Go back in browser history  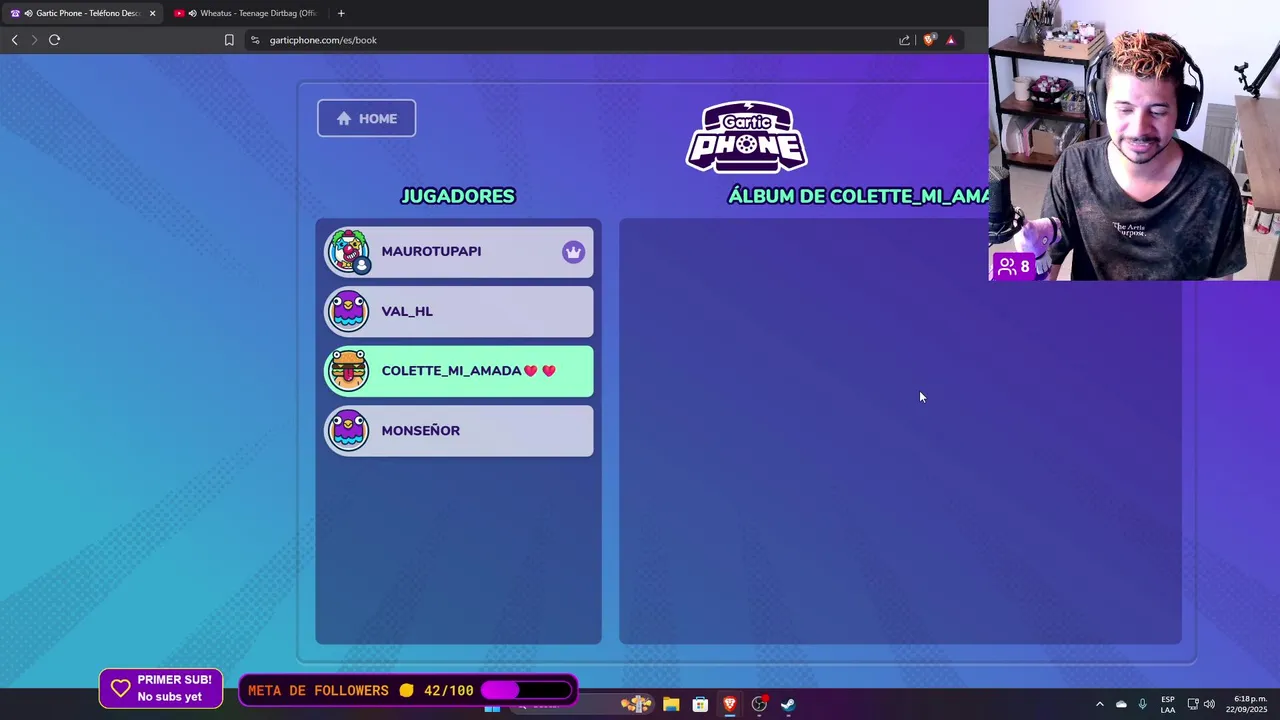[x=14, y=40]
